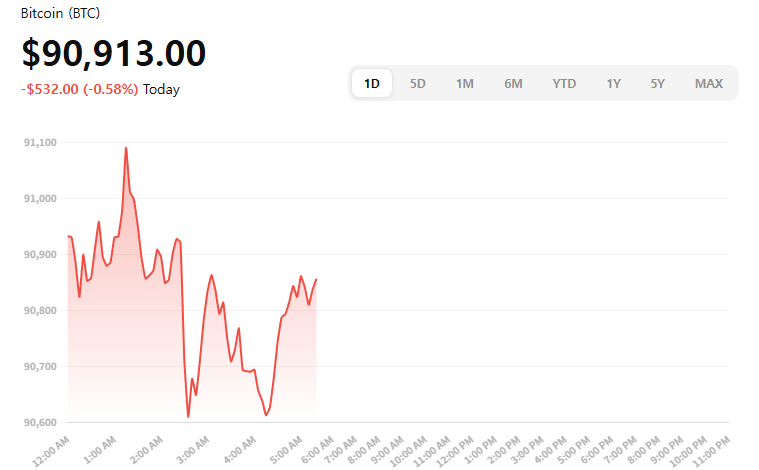Select the MAX range tab

pos(709,84)
